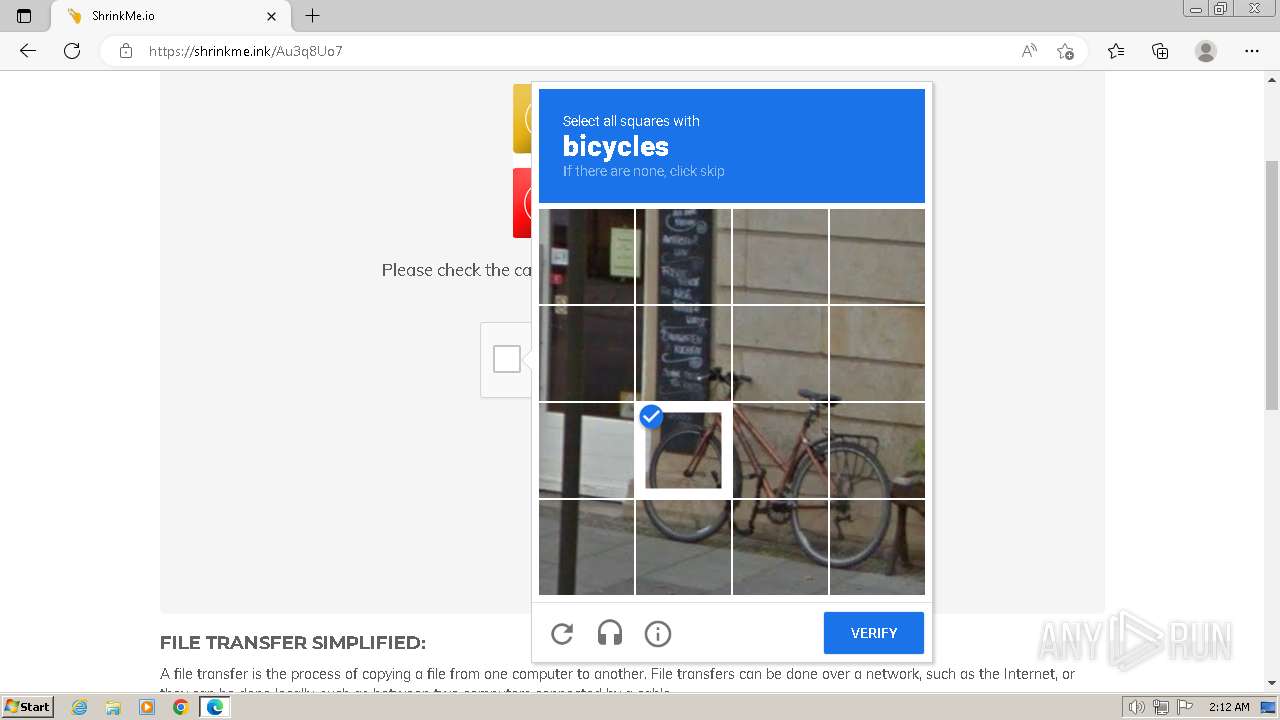View site information lock icon

point(126,51)
